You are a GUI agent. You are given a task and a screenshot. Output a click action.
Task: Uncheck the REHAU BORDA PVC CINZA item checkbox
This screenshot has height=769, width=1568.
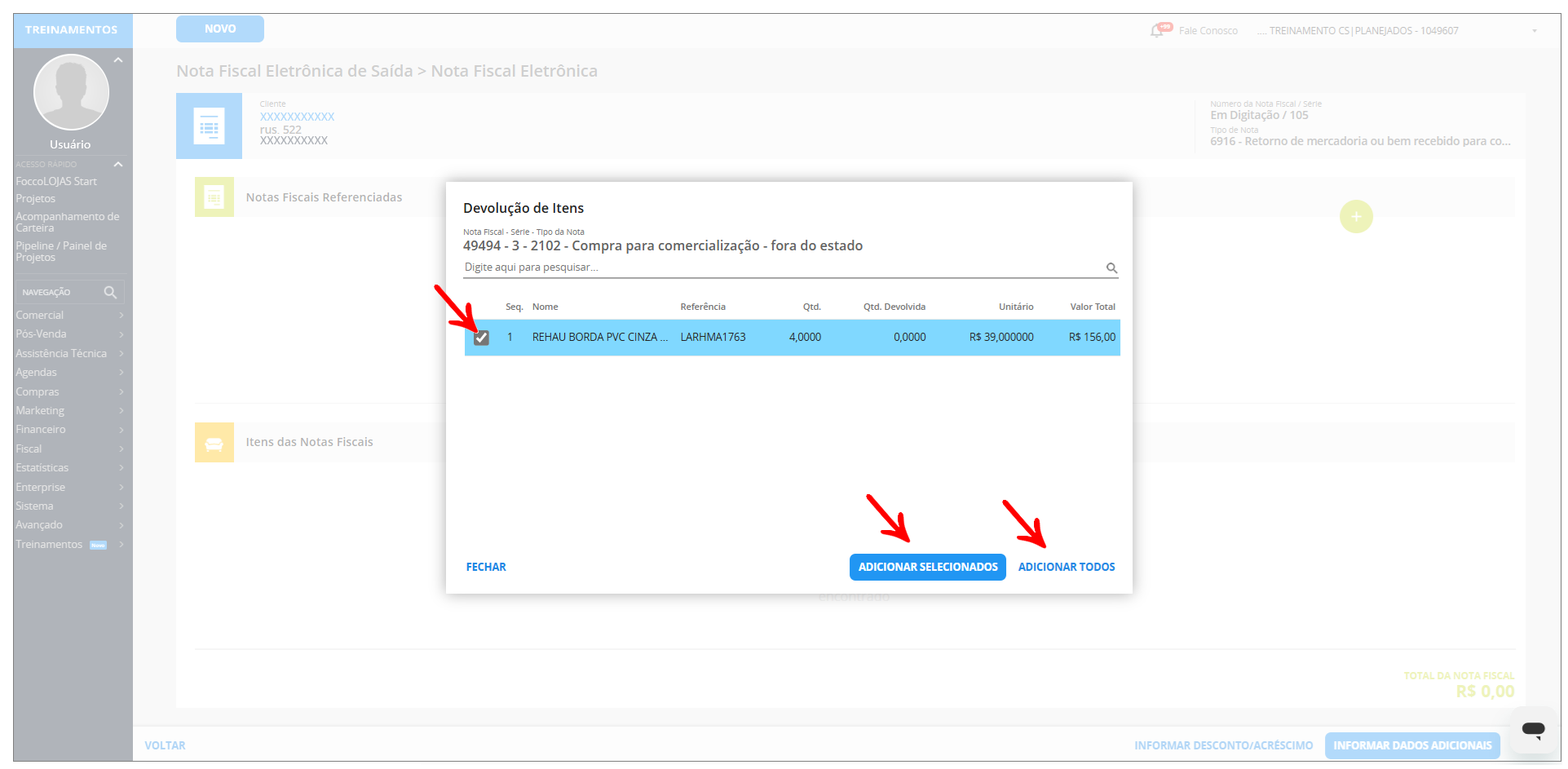[482, 338]
